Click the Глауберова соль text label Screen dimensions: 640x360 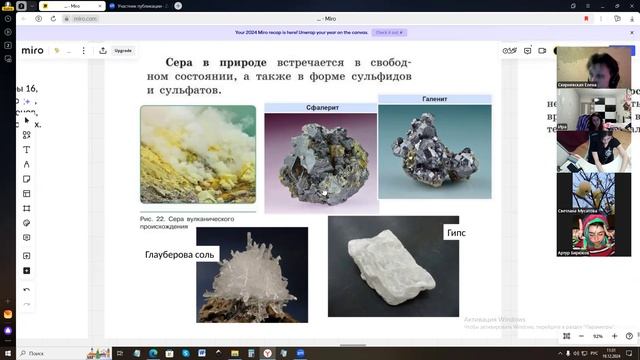[x=180, y=254]
